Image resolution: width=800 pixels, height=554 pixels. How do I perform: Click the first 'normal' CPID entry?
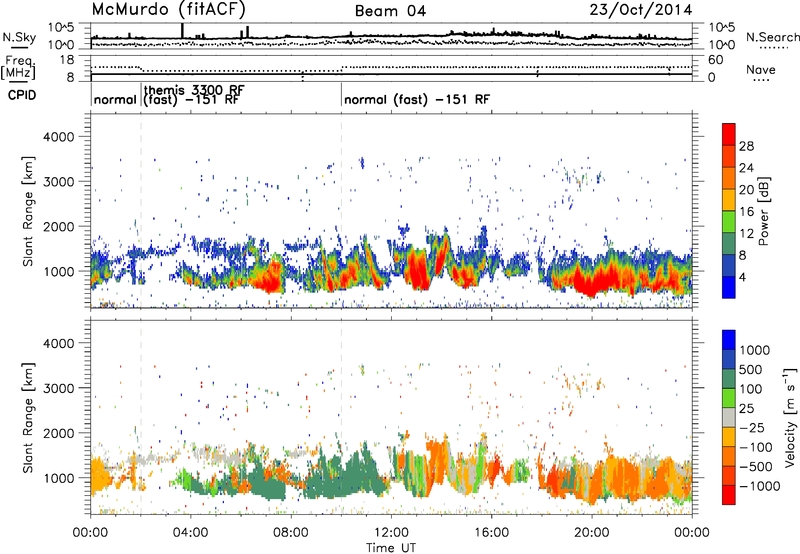point(115,99)
